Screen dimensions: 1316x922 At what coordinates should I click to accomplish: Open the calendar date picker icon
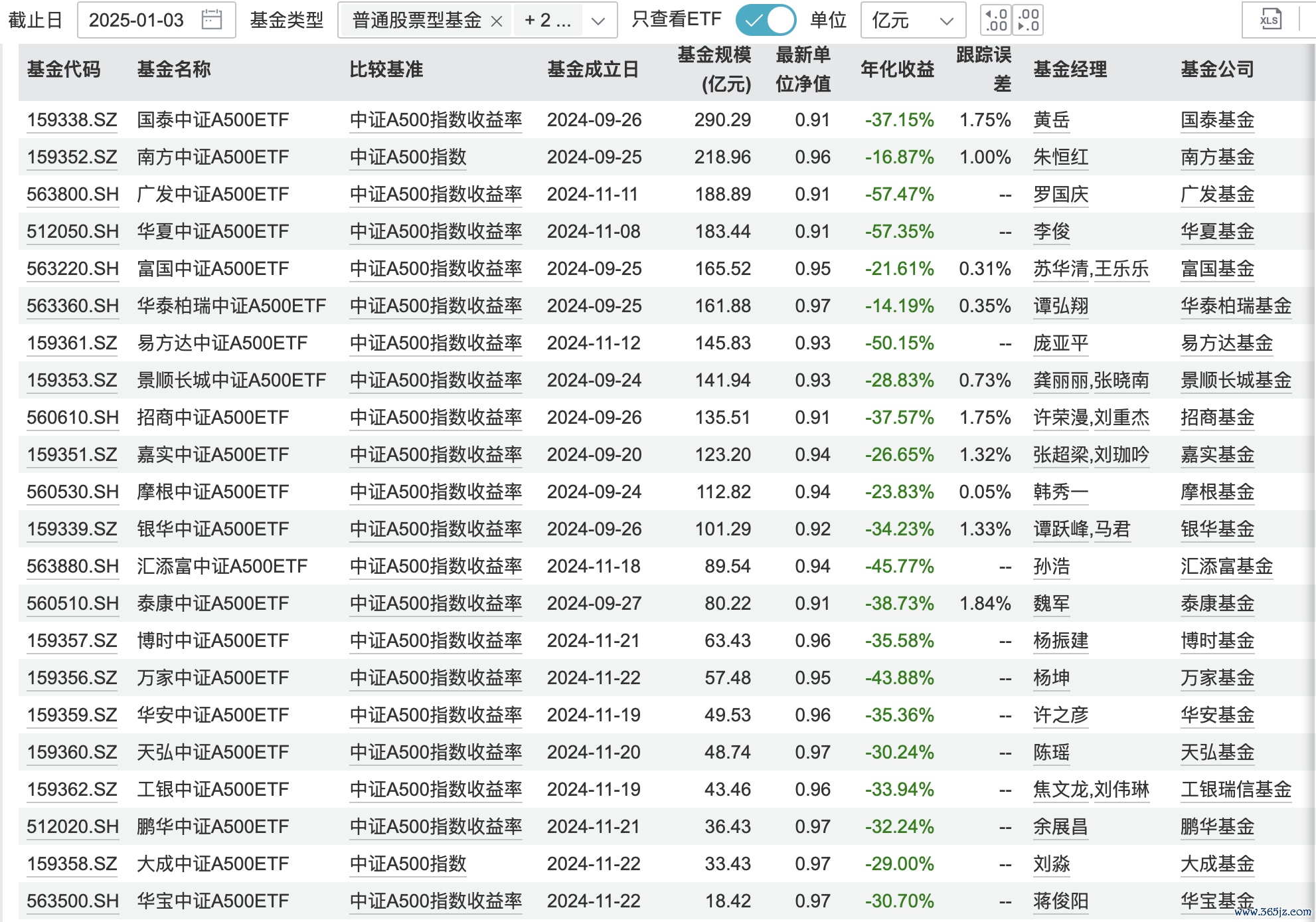coord(211,19)
